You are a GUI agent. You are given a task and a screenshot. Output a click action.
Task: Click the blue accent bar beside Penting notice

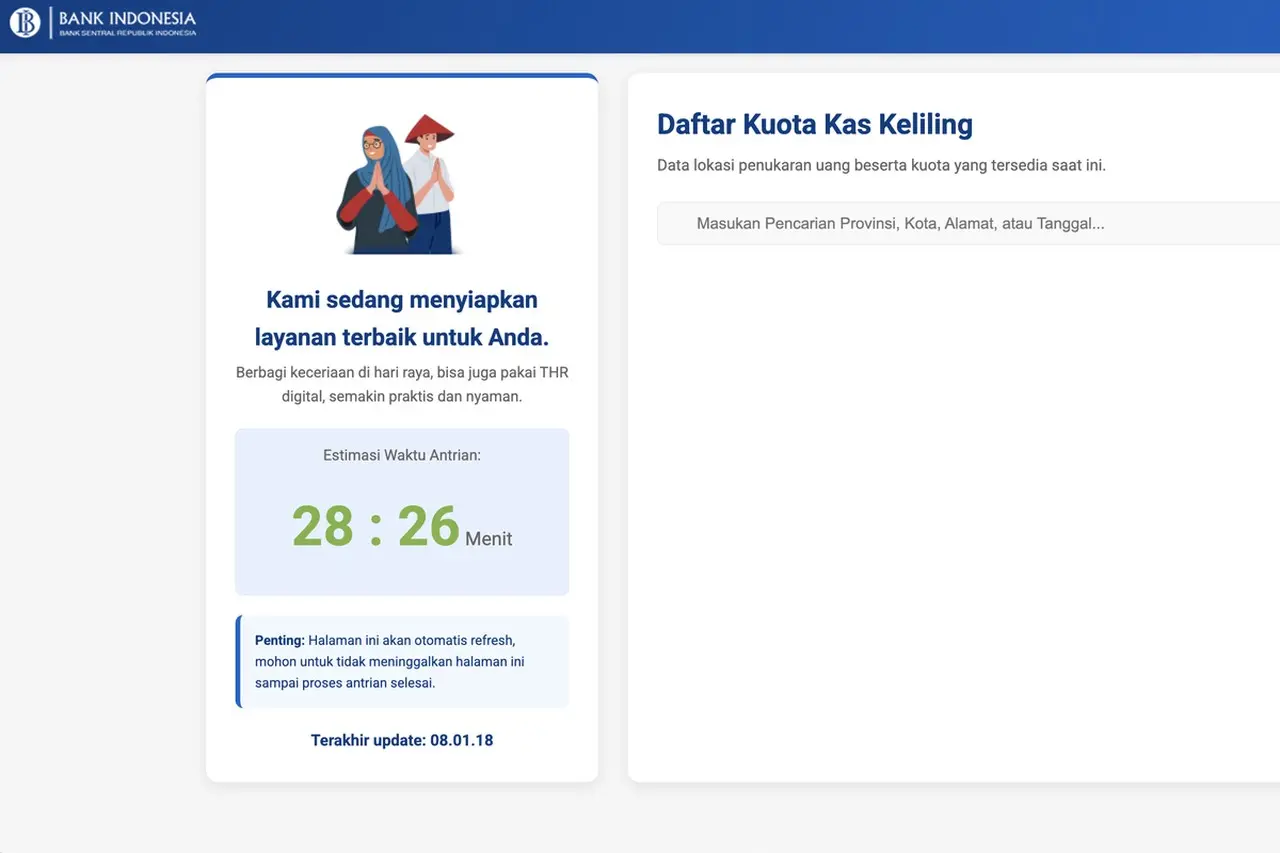click(238, 661)
